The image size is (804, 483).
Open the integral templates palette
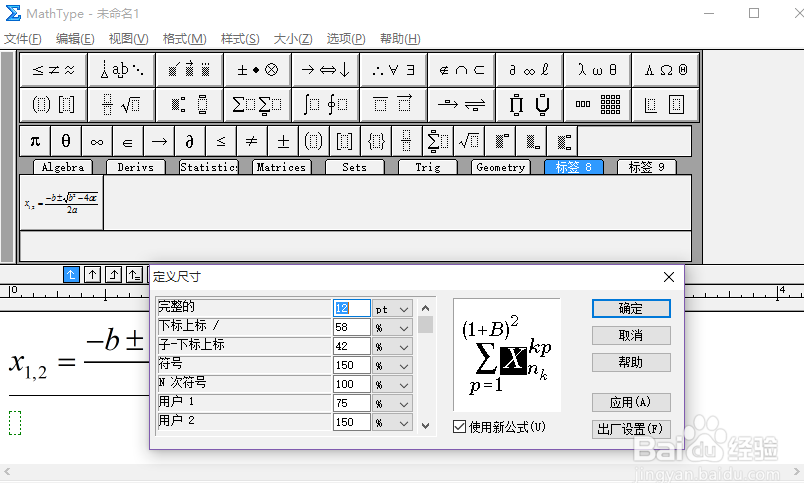click(325, 104)
